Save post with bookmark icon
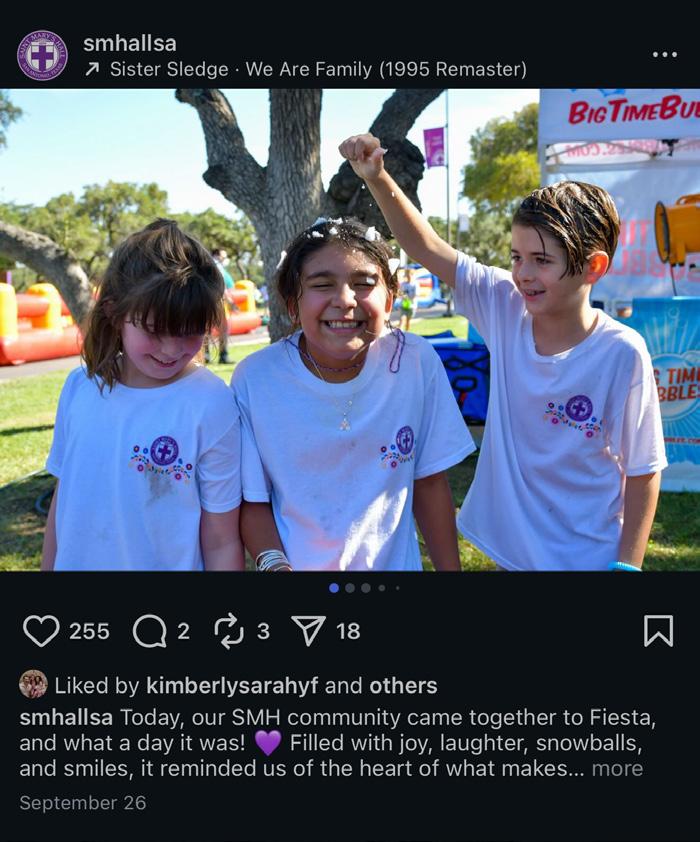Image resolution: width=700 pixels, height=842 pixels. pos(658,631)
